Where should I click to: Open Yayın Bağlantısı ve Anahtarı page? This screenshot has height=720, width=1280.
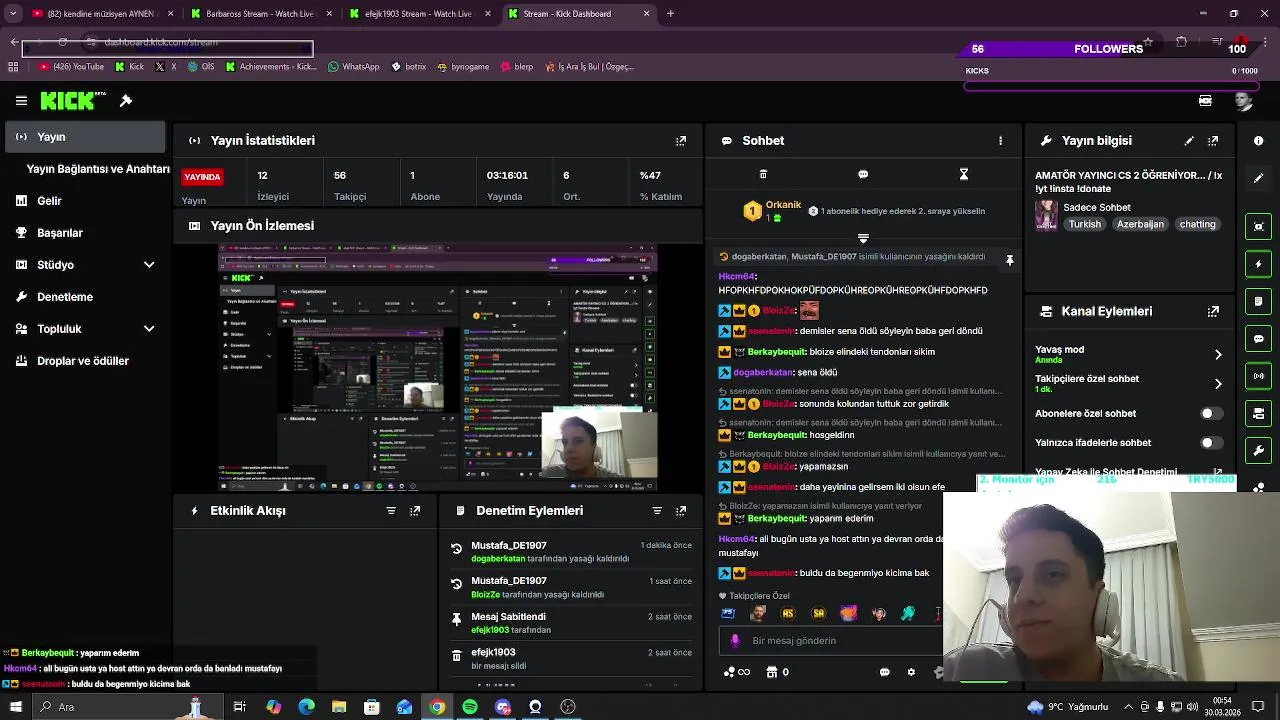click(98, 169)
